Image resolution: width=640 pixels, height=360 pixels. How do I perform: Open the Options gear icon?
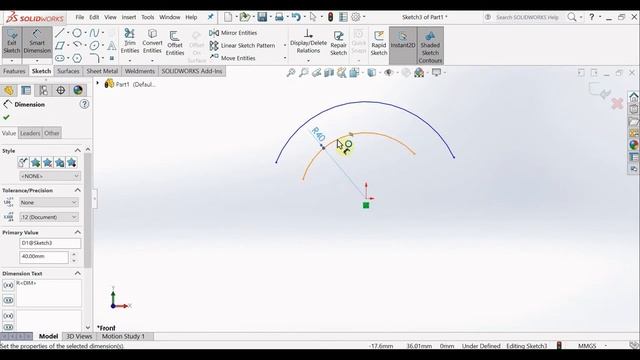(356, 17)
